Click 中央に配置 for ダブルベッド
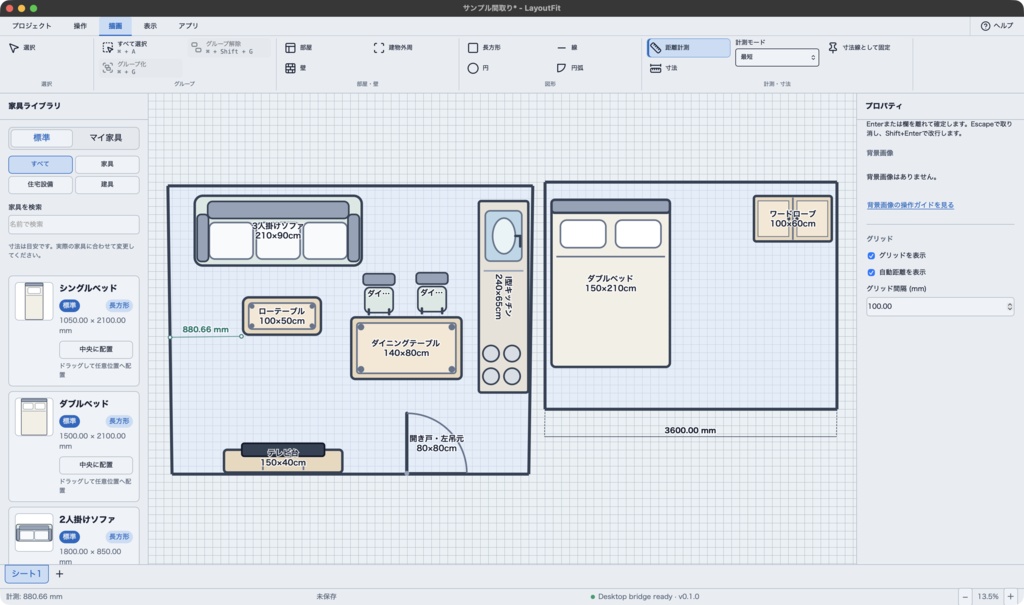The width and height of the screenshot is (1024, 605). coord(96,465)
